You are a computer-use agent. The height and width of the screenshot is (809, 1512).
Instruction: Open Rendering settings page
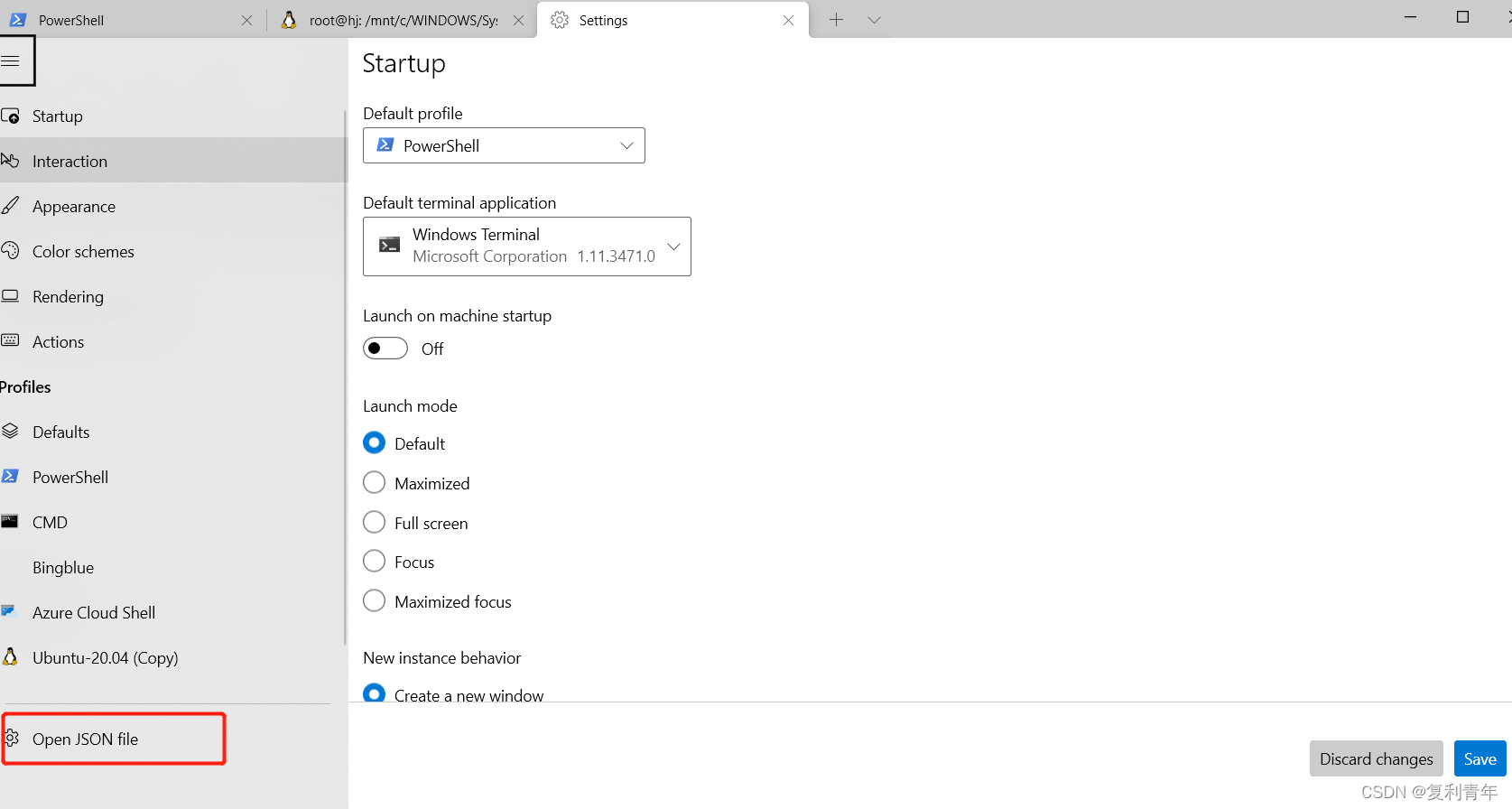point(172,296)
